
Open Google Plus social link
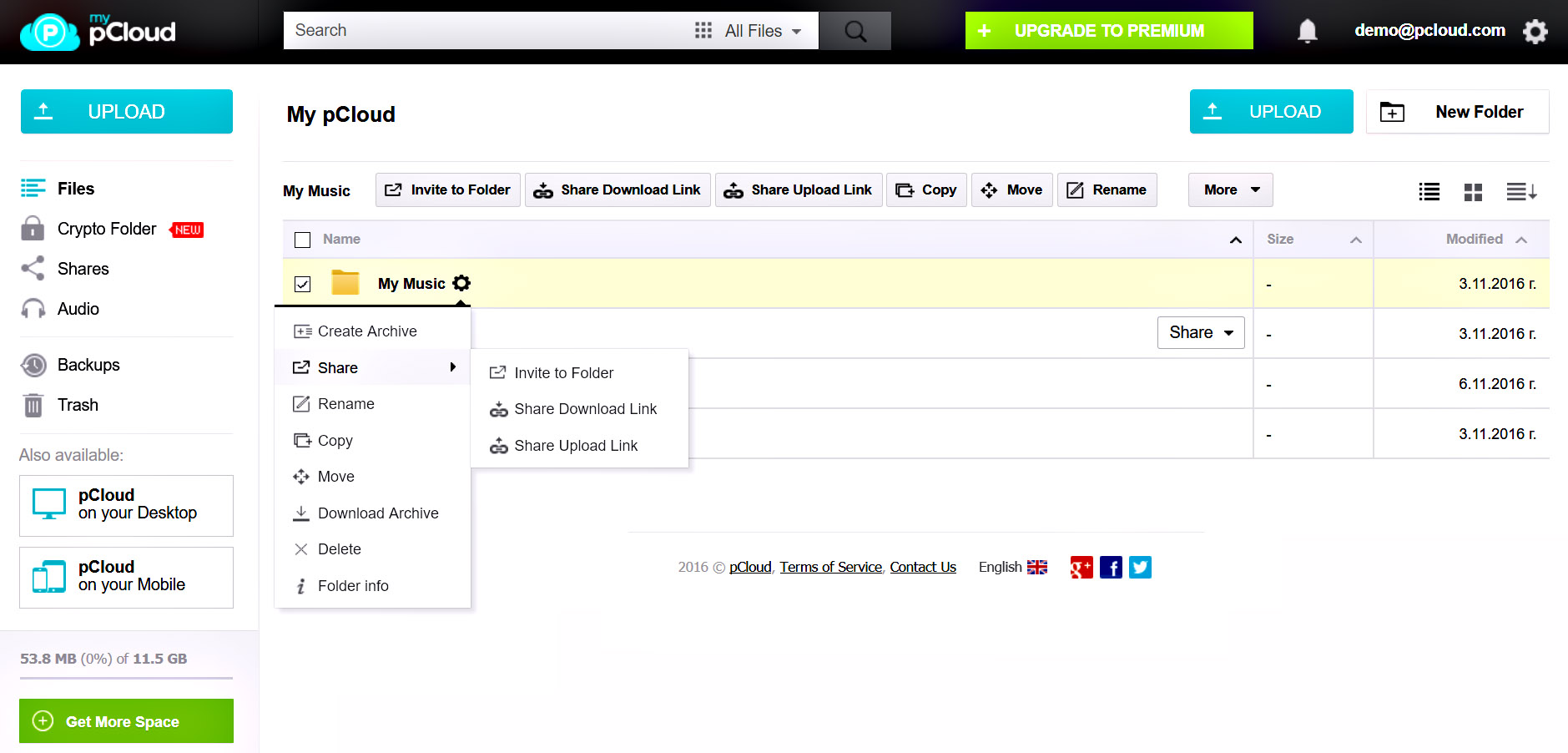pyautogui.click(x=1081, y=568)
